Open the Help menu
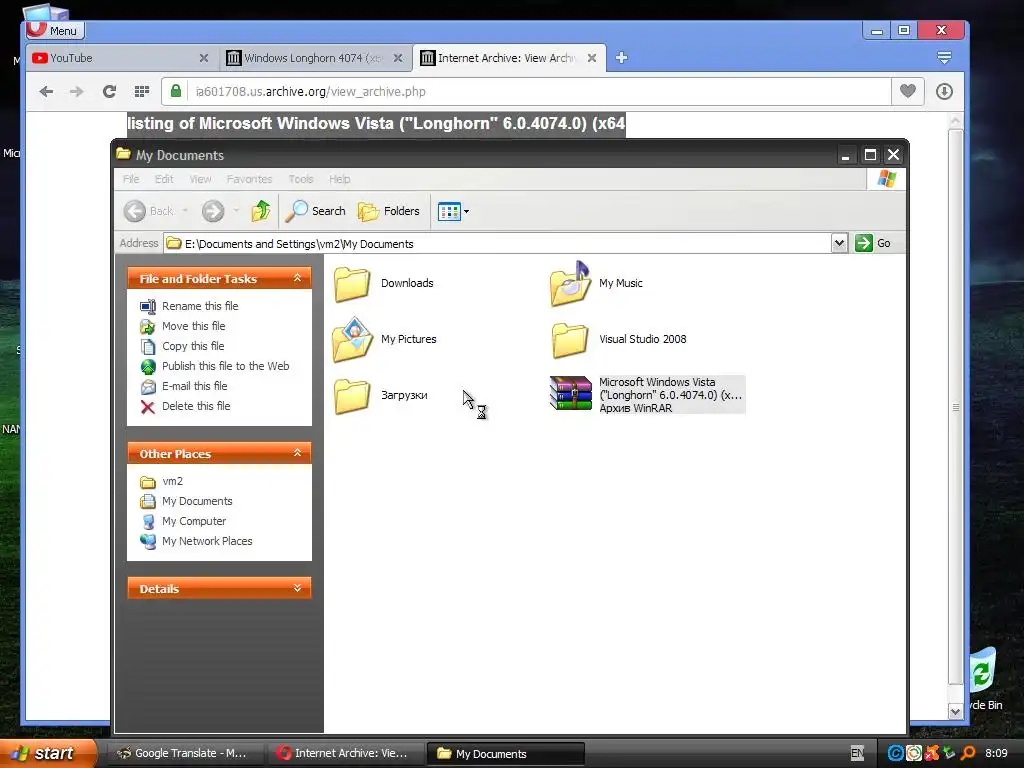The width and height of the screenshot is (1024, 768). pyautogui.click(x=339, y=179)
